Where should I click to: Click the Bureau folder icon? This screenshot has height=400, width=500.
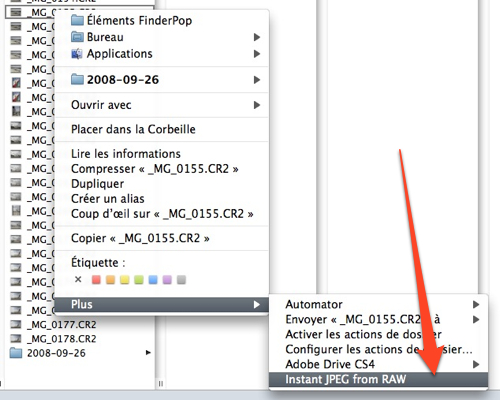click(x=77, y=37)
